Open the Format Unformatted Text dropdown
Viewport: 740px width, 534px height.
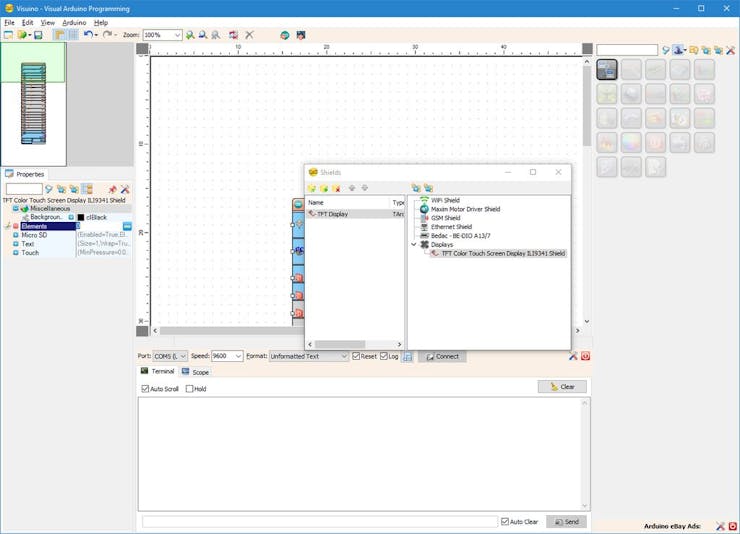[344, 356]
